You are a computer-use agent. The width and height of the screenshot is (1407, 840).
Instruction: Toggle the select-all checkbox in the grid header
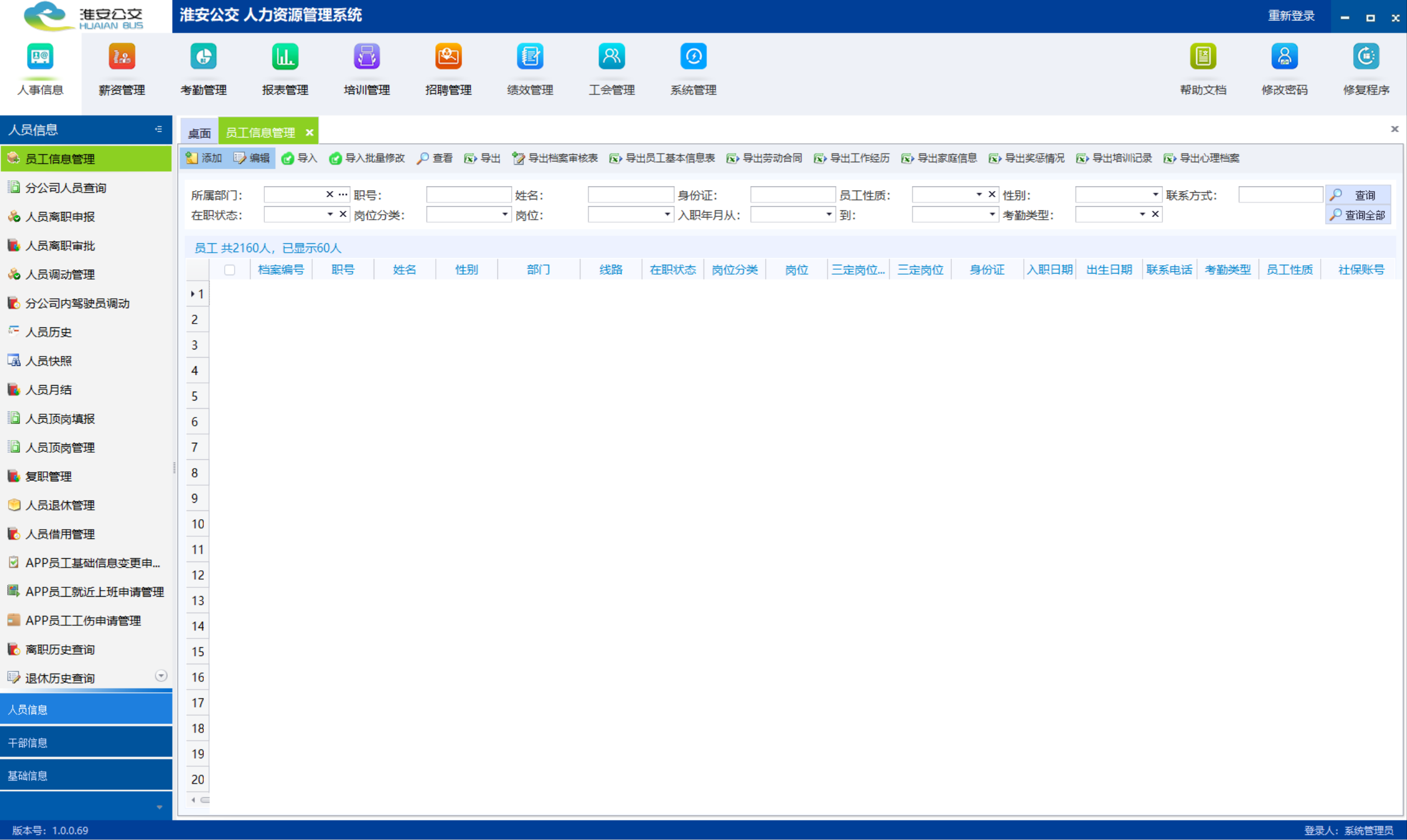(229, 270)
